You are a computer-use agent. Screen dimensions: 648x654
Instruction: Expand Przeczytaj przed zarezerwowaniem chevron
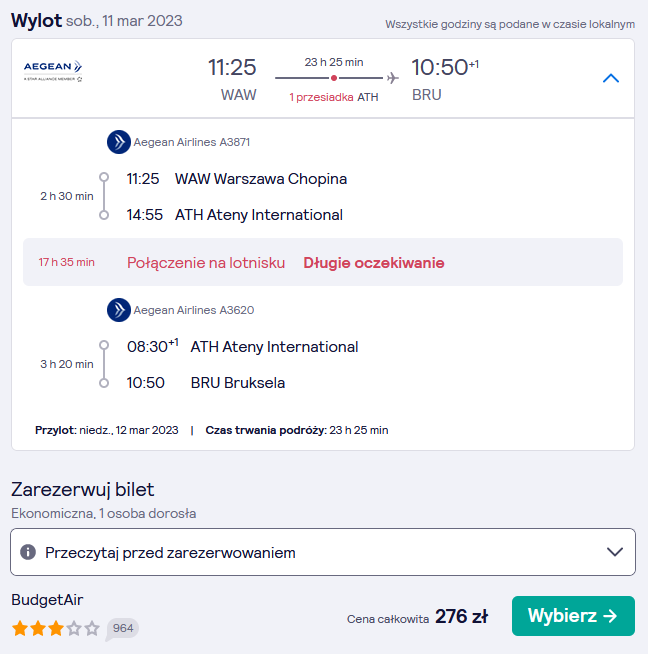pyautogui.click(x=615, y=552)
